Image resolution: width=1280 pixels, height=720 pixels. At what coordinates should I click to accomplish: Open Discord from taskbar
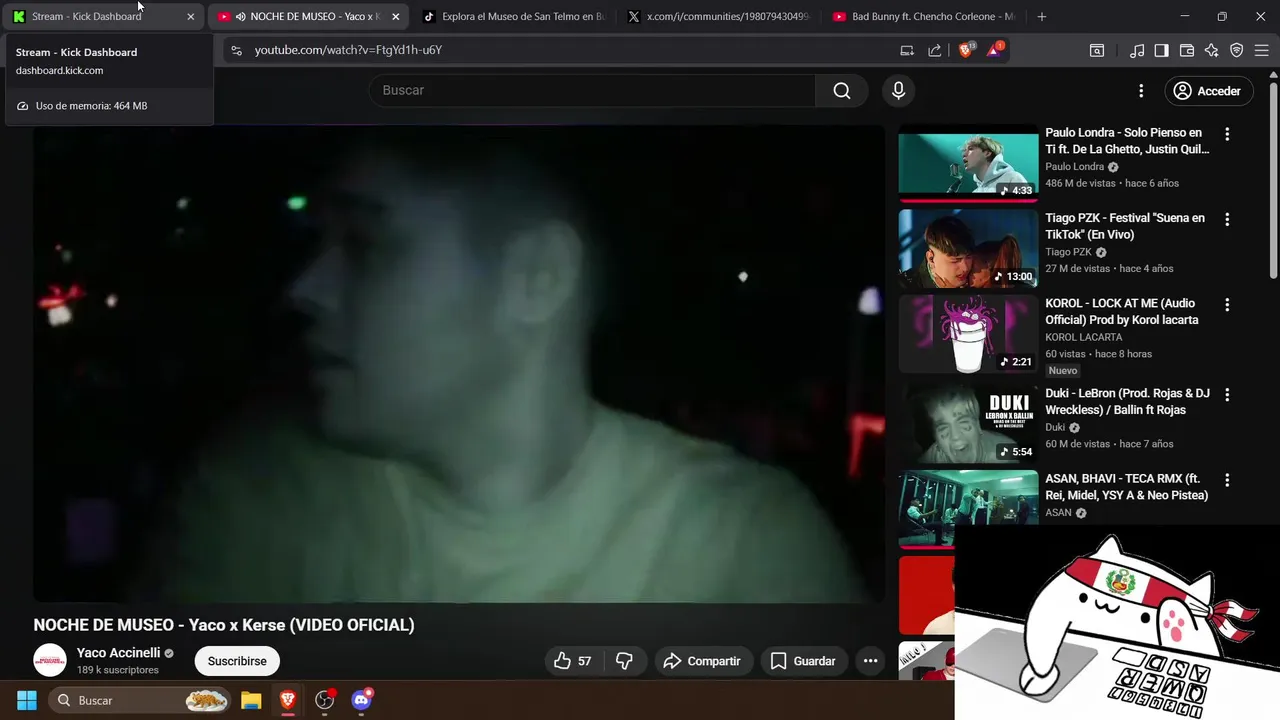click(x=362, y=700)
